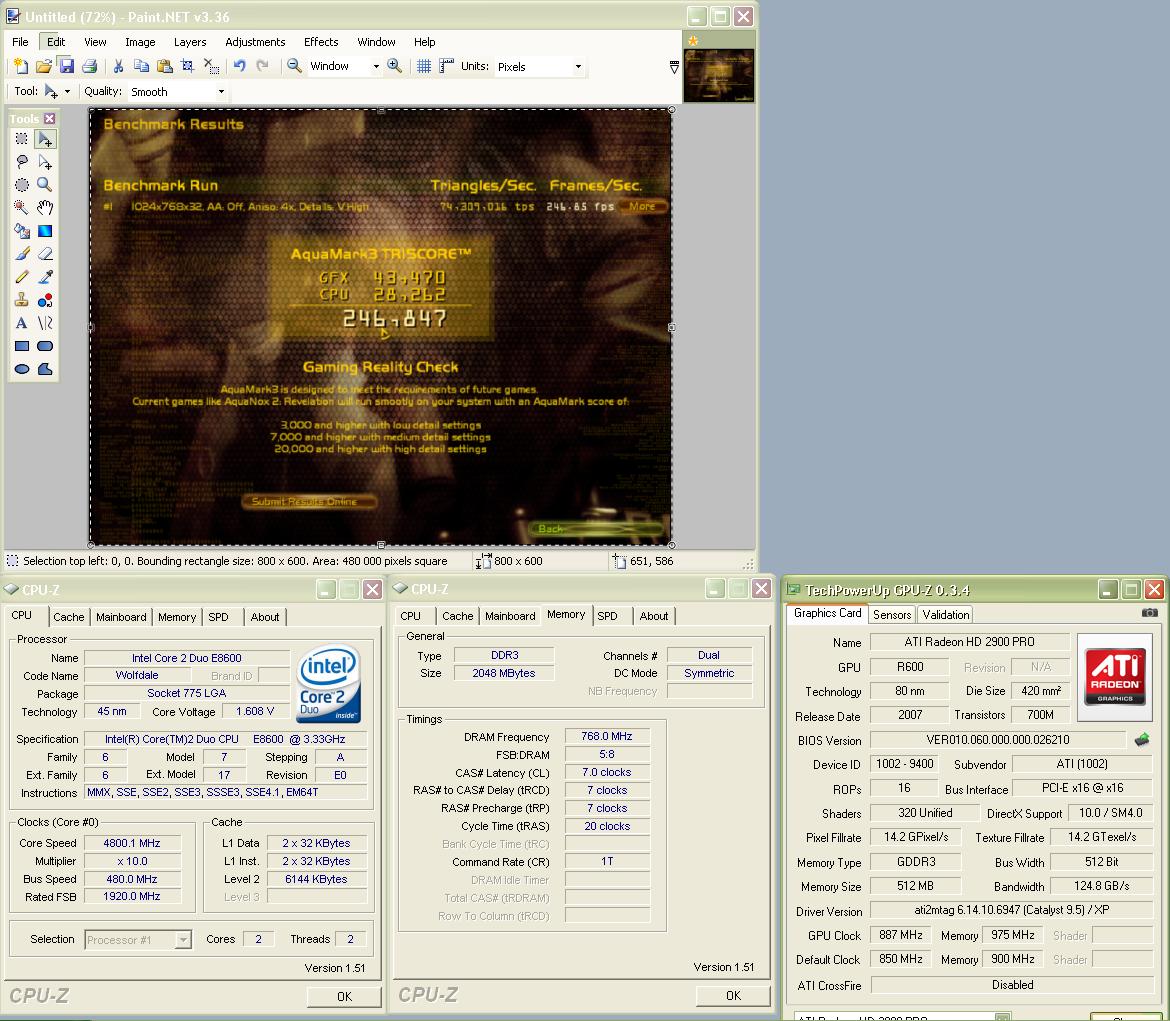1170x1021 pixels.
Task: Paste from clipboard in the Paint.NET toolbar
Action: coord(164,66)
